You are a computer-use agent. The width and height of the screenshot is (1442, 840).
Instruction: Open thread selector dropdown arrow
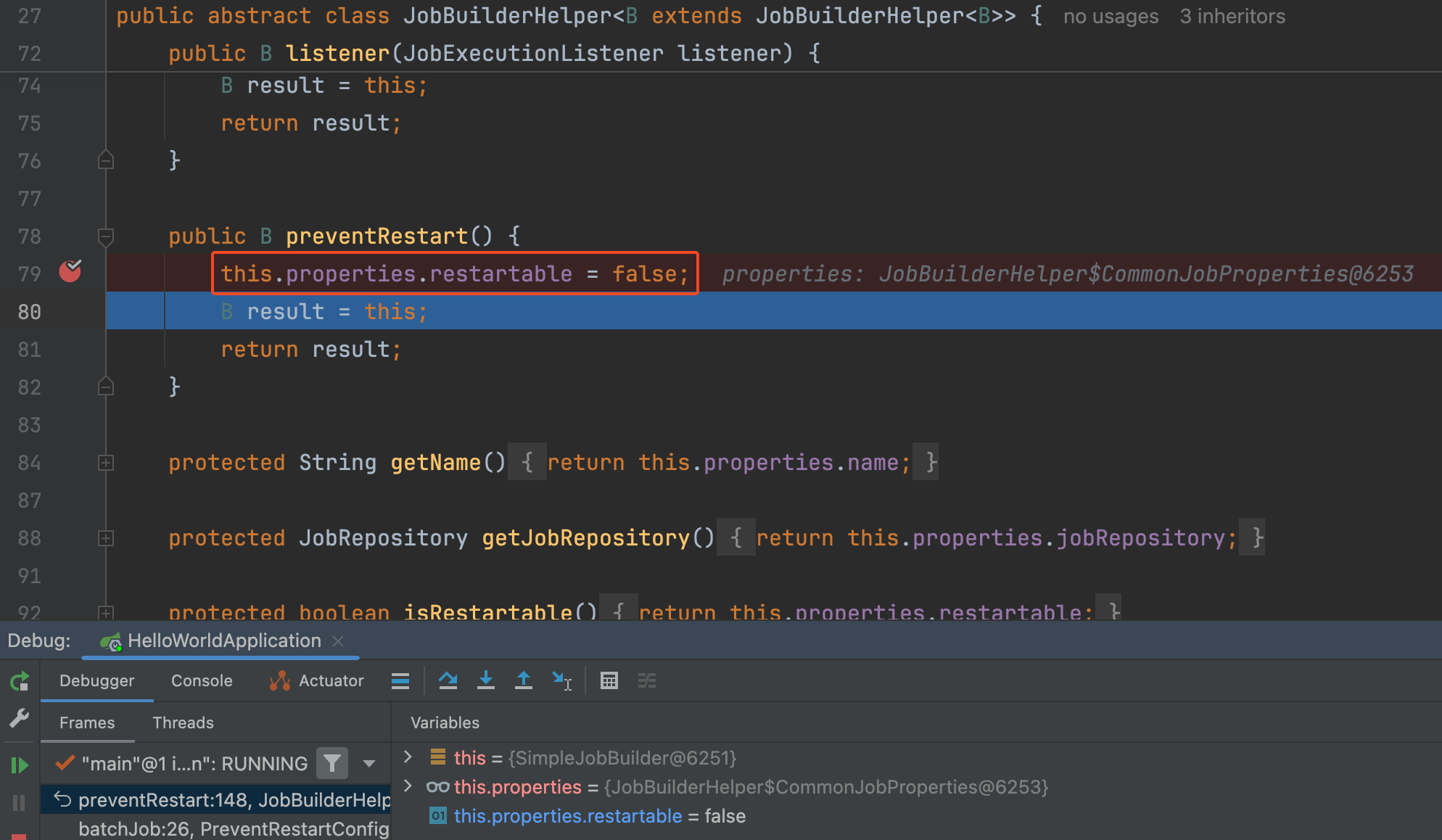click(x=369, y=763)
